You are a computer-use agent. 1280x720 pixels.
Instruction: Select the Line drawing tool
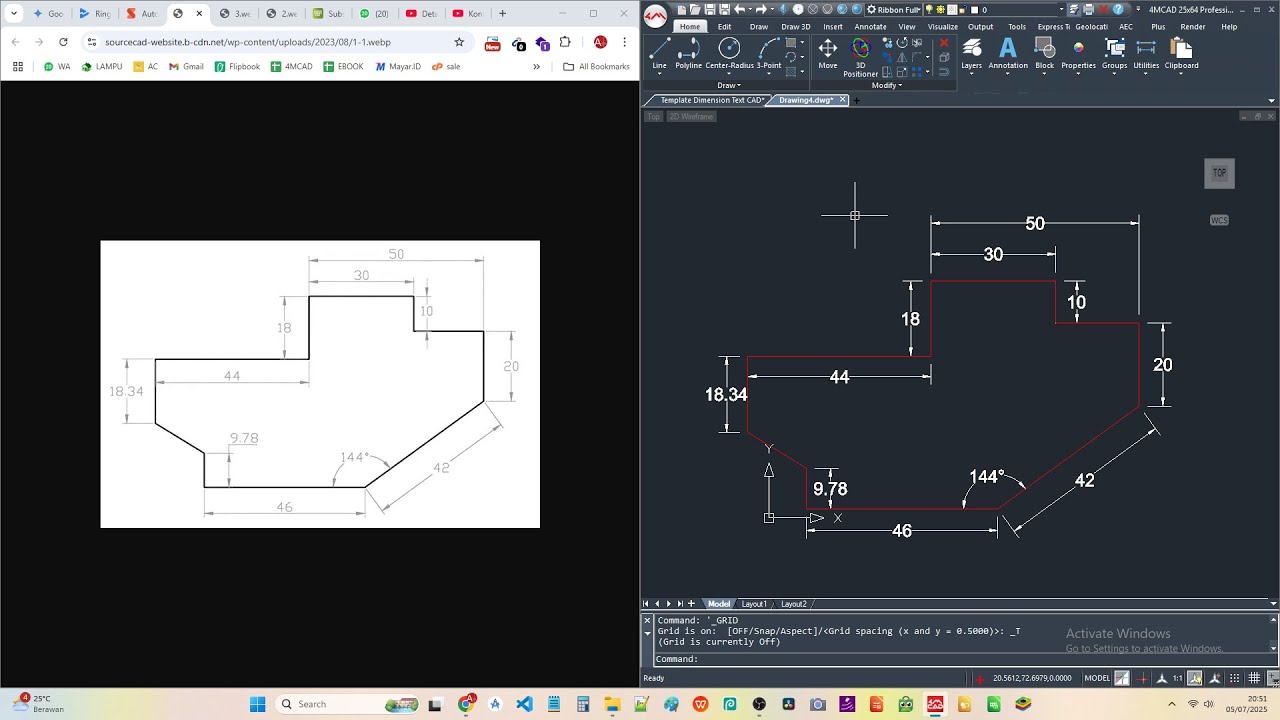[659, 54]
